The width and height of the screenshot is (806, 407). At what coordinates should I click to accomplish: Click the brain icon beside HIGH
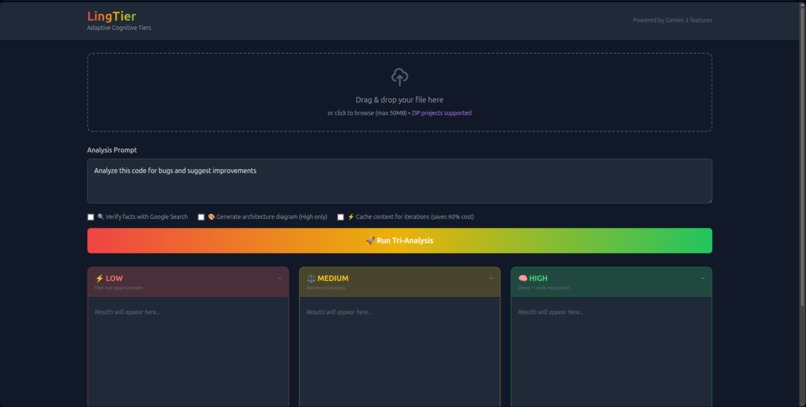(523, 279)
